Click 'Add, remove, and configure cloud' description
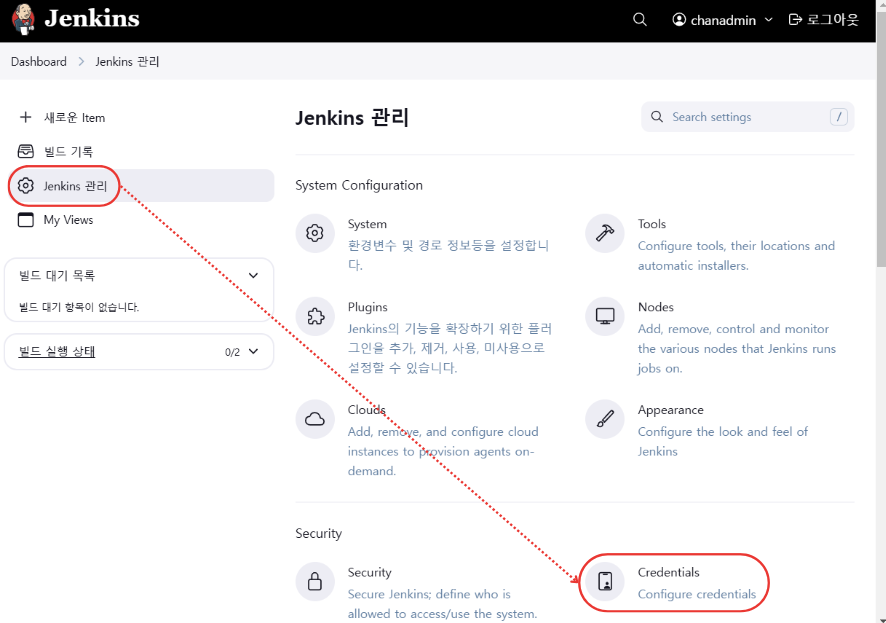The image size is (886, 623). point(443,451)
